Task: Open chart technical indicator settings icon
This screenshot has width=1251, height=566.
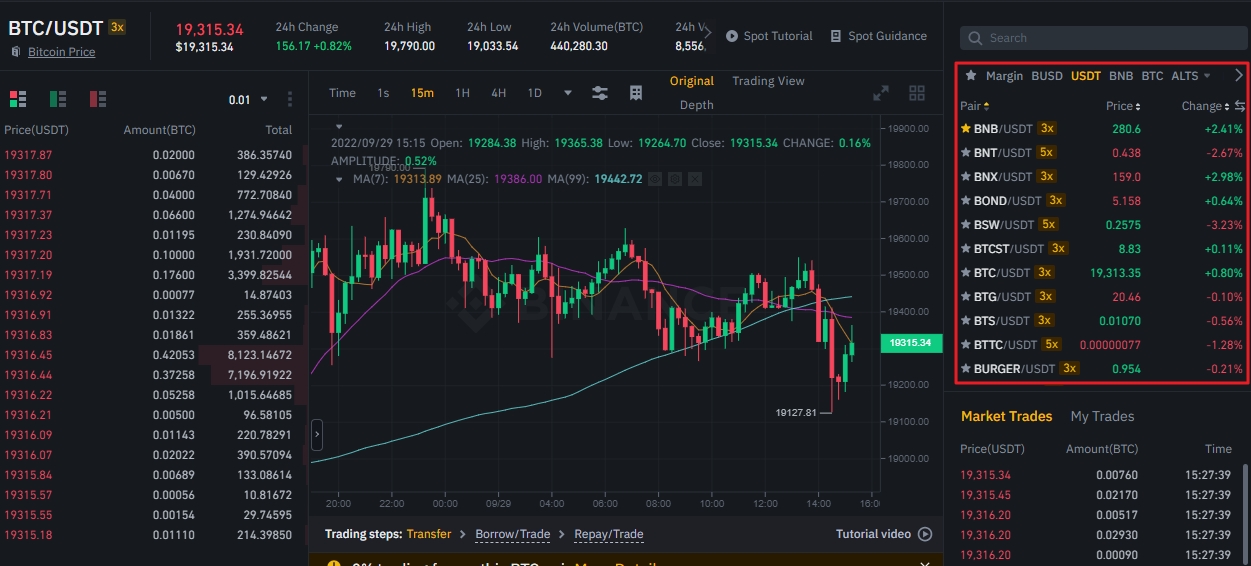Action: coord(599,93)
